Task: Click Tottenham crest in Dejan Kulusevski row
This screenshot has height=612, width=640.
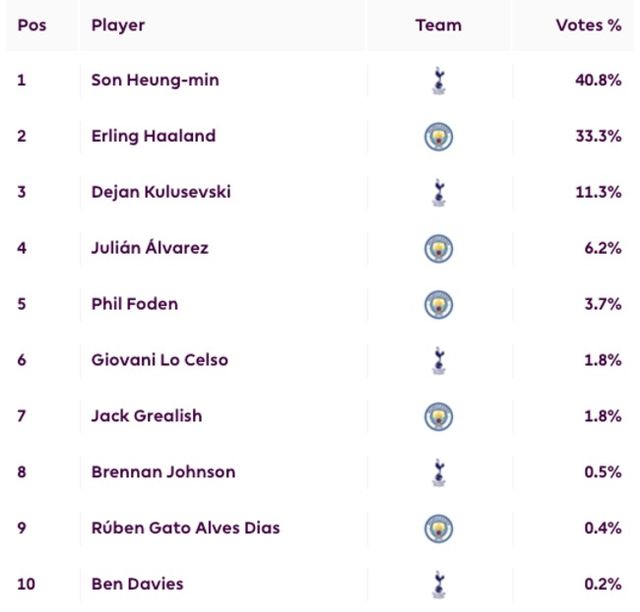Action: click(437, 192)
